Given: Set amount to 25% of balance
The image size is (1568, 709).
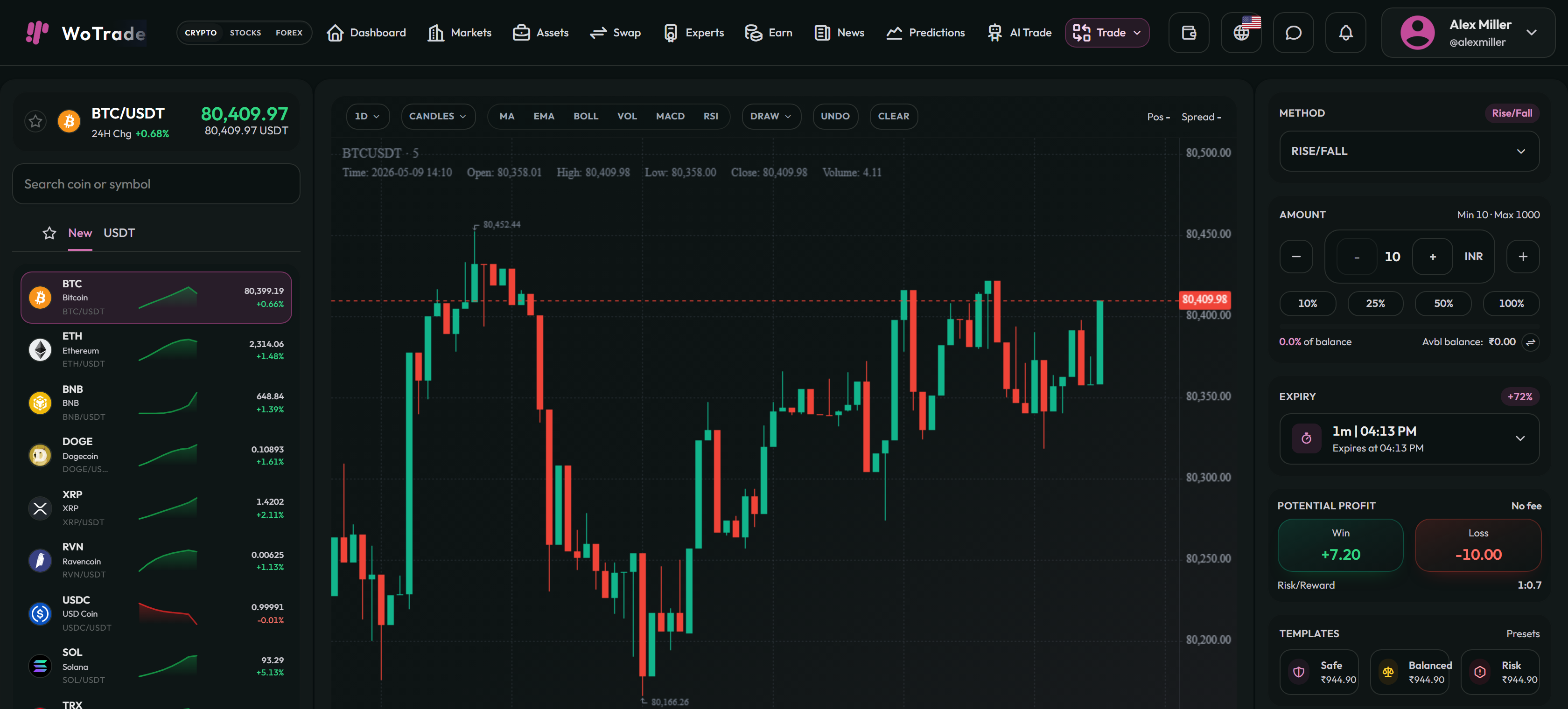Looking at the screenshot, I should 1375,304.
